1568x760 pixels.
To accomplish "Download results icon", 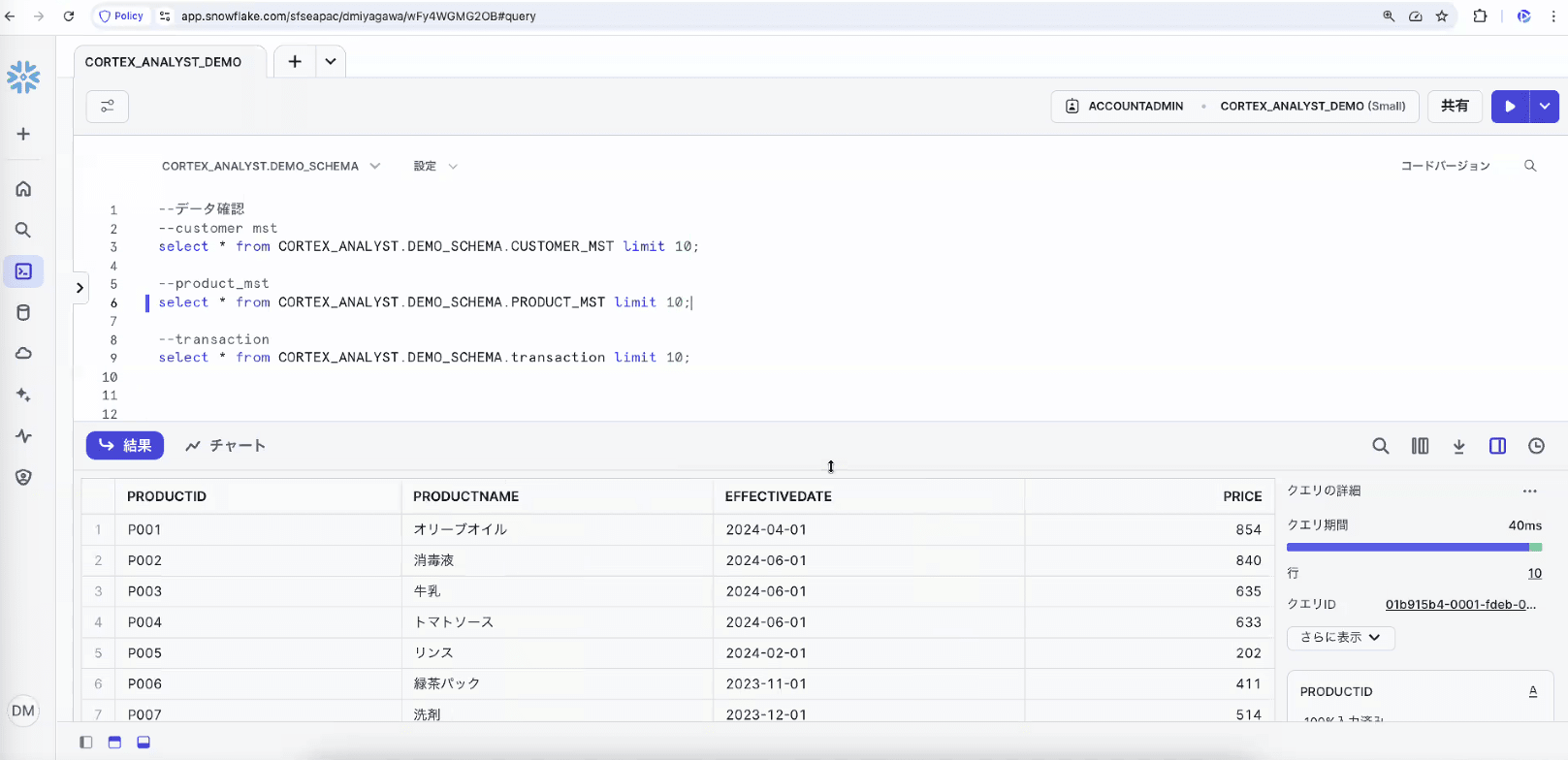I will (1458, 446).
